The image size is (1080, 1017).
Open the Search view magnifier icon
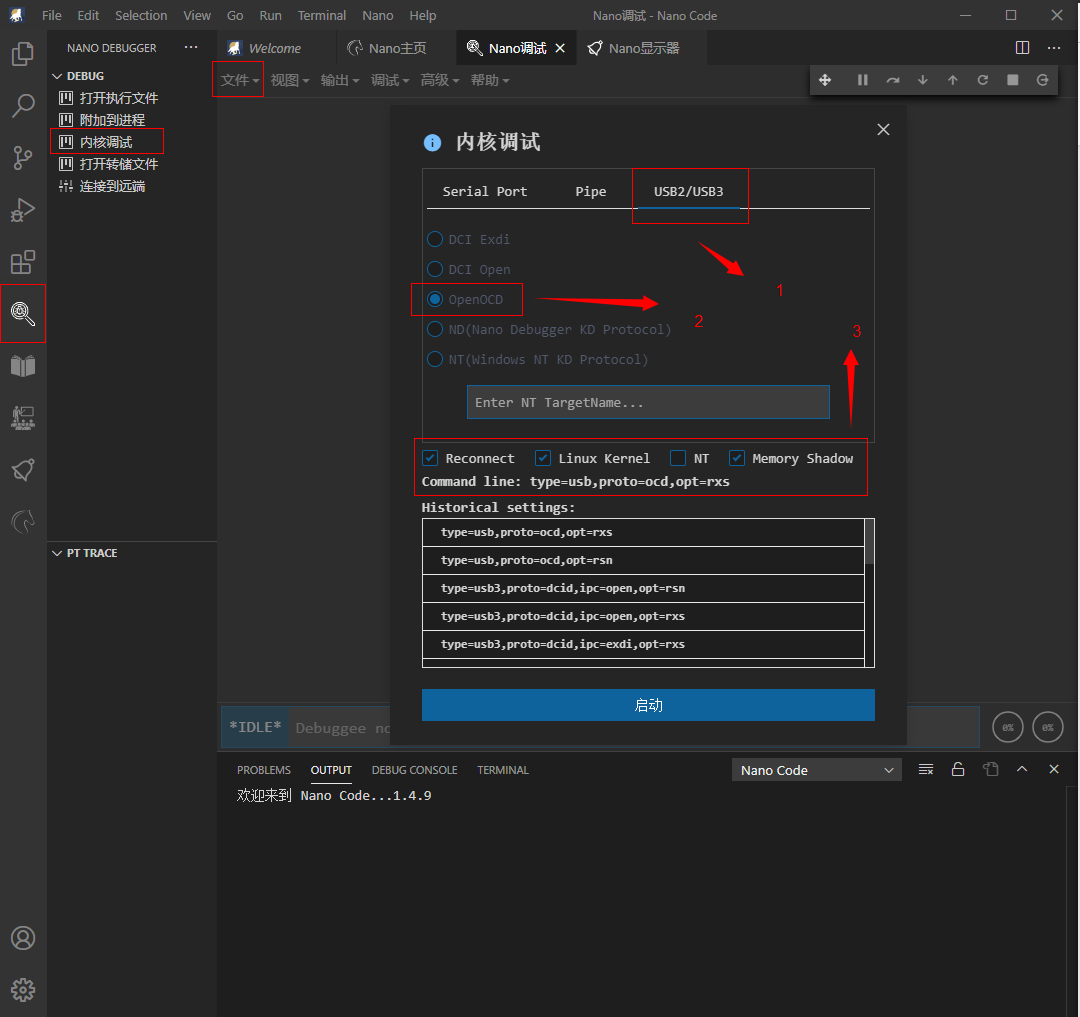point(23,106)
